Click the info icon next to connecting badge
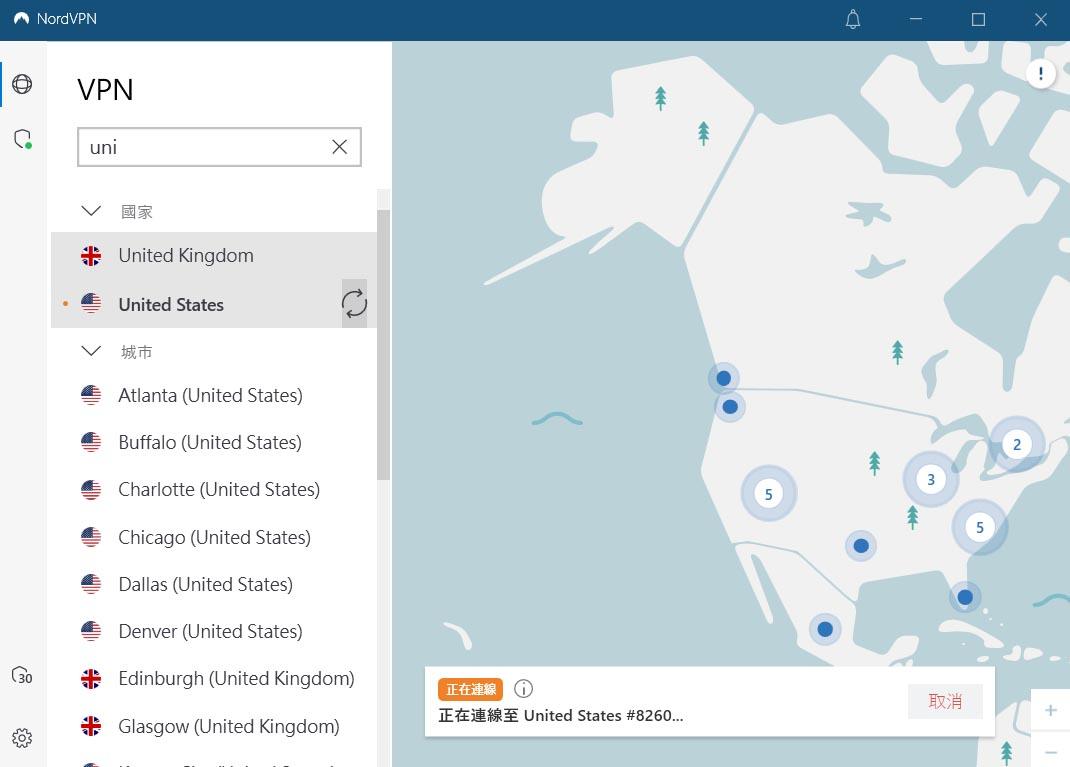Viewport: 1070px width, 767px height. 523,689
